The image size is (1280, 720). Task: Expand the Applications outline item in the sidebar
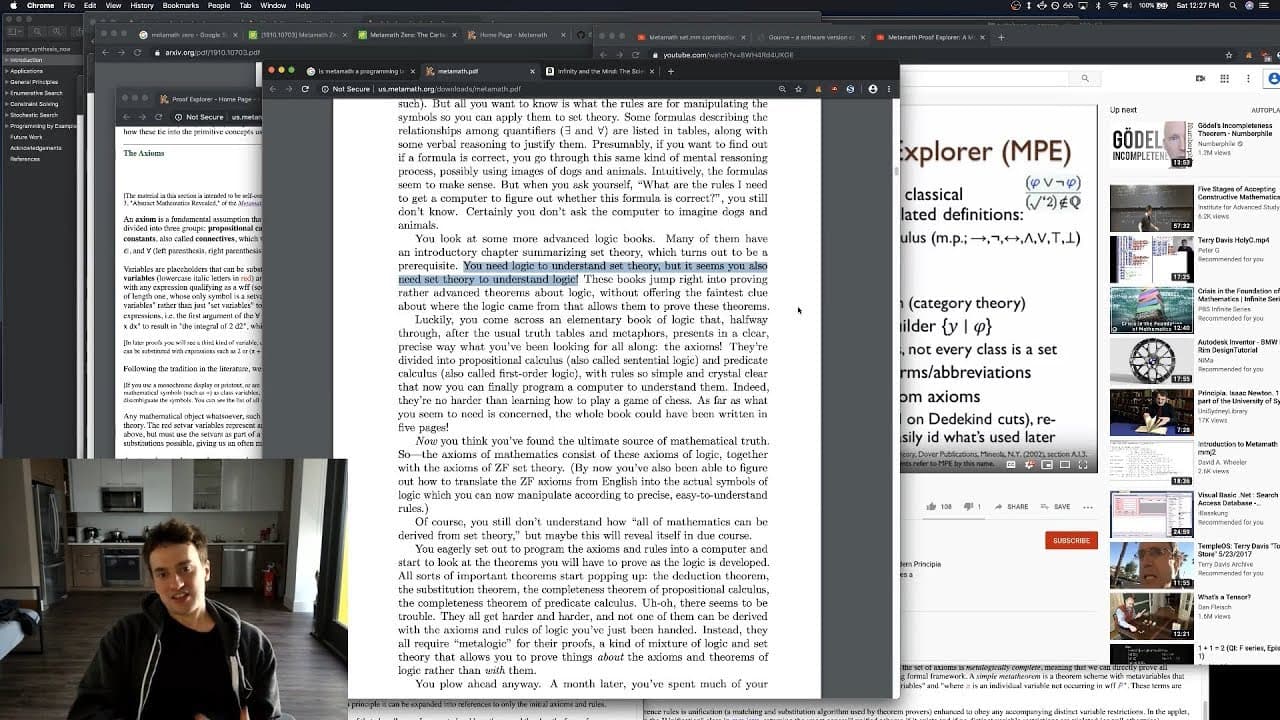pyautogui.click(x=6, y=71)
